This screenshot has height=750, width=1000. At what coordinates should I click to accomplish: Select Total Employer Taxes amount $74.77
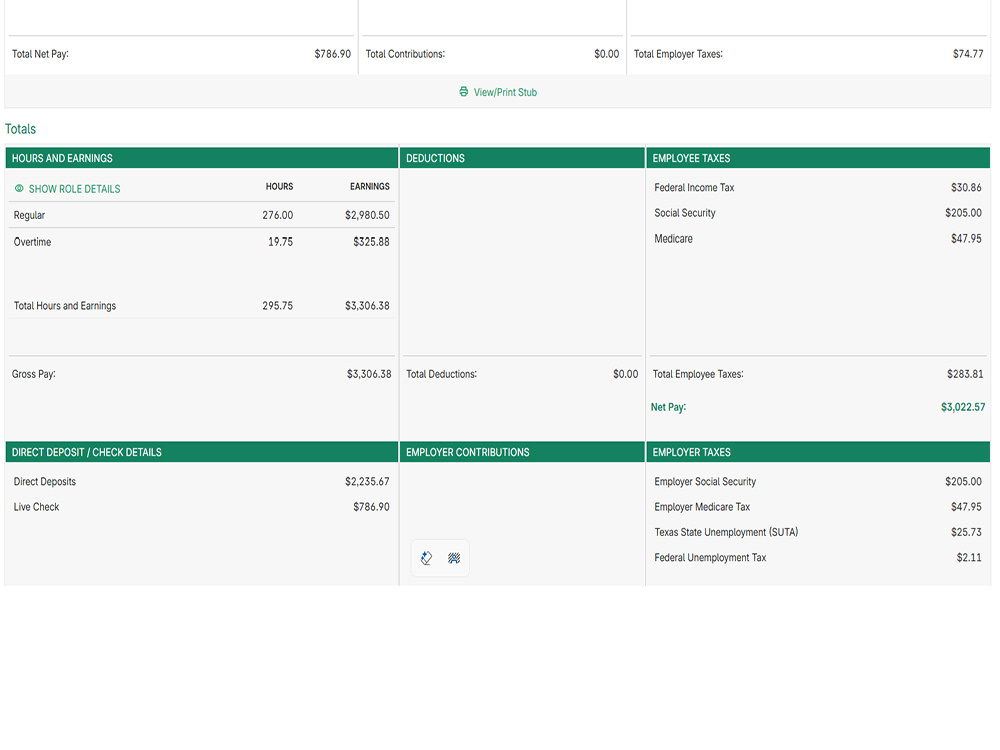968,54
